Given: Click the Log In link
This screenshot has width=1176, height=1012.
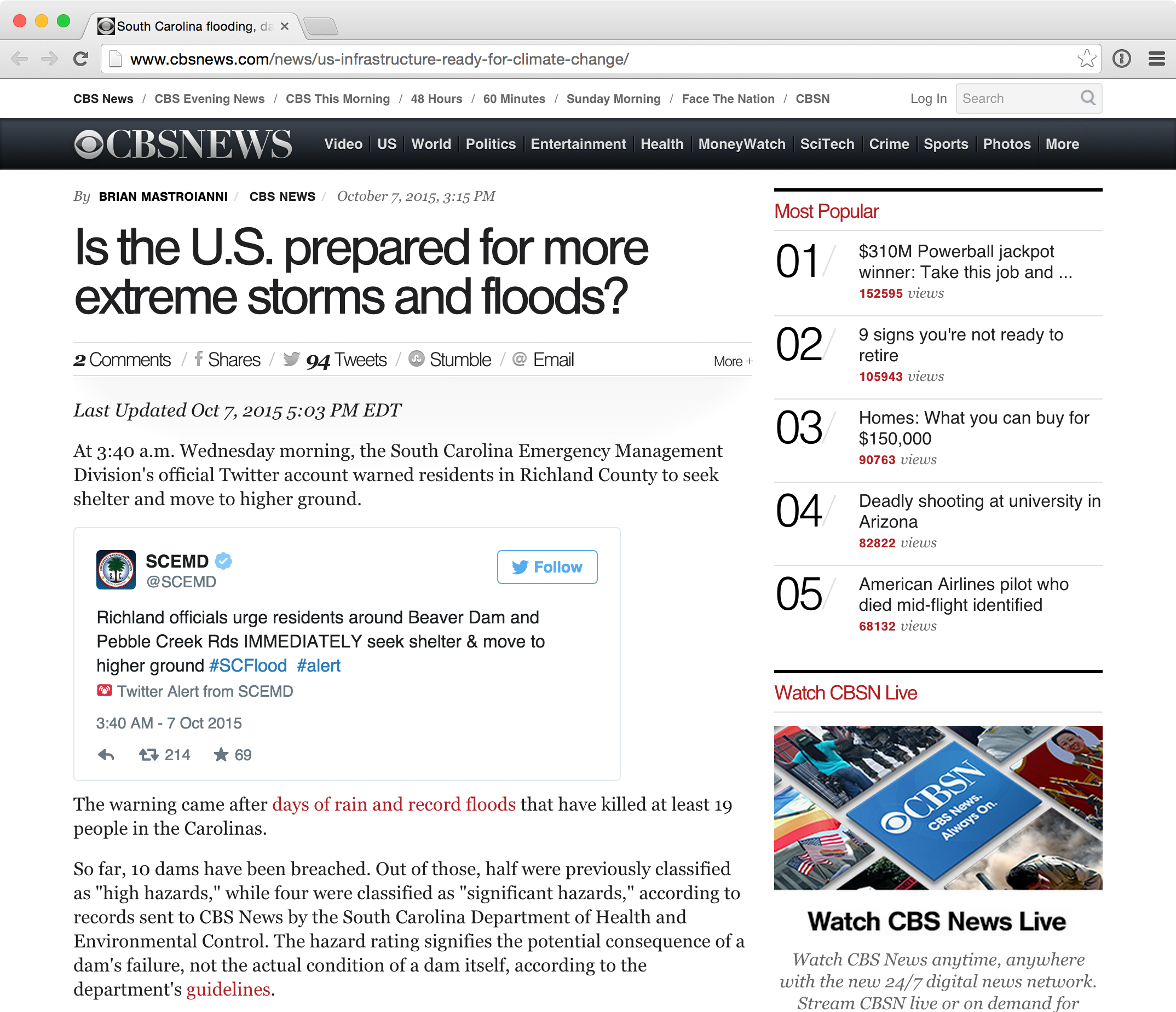Looking at the screenshot, I should pos(928,99).
